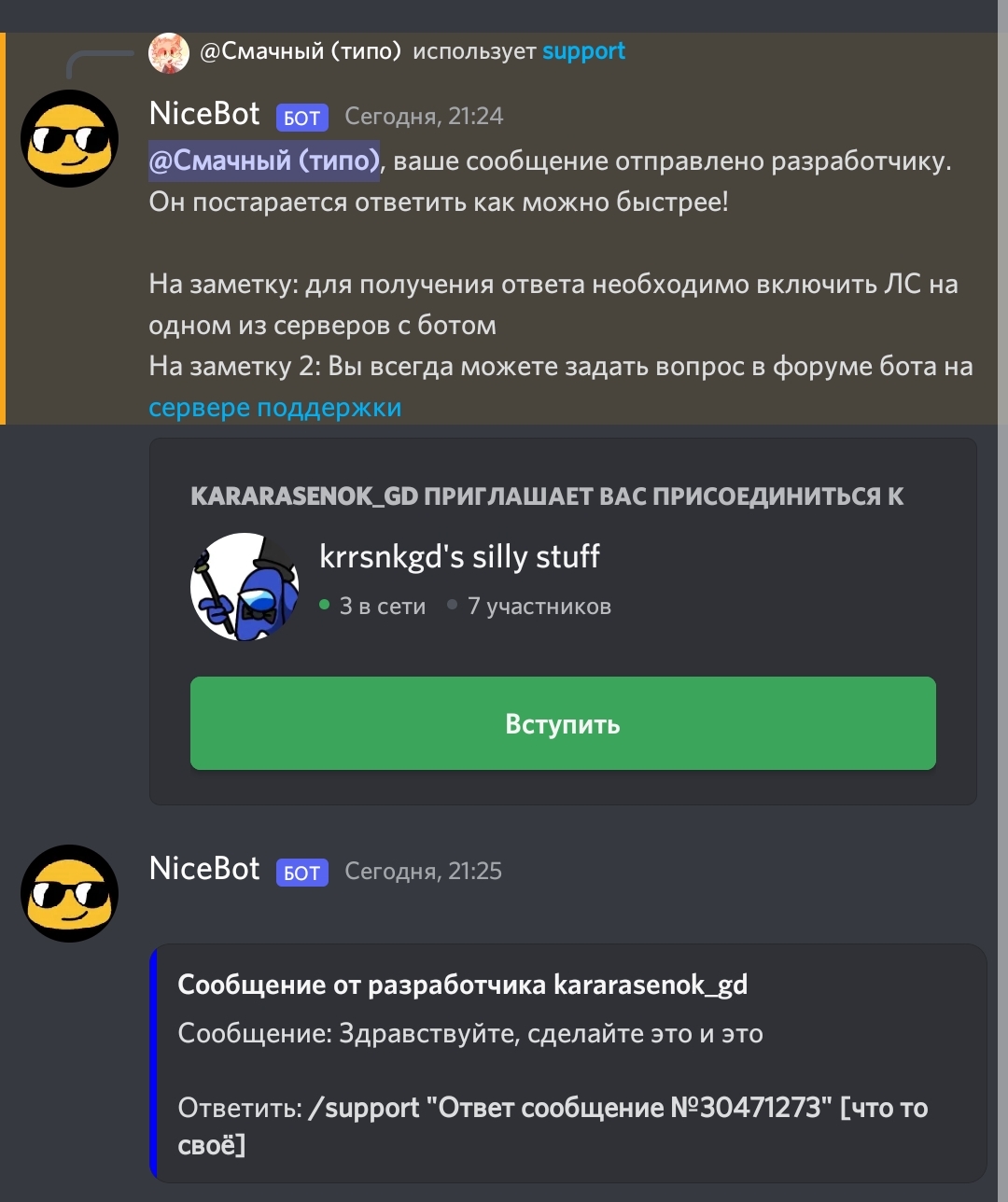Open the small Смачный avatar in the reply header
This screenshot has height=1202, width=1008.
169,53
